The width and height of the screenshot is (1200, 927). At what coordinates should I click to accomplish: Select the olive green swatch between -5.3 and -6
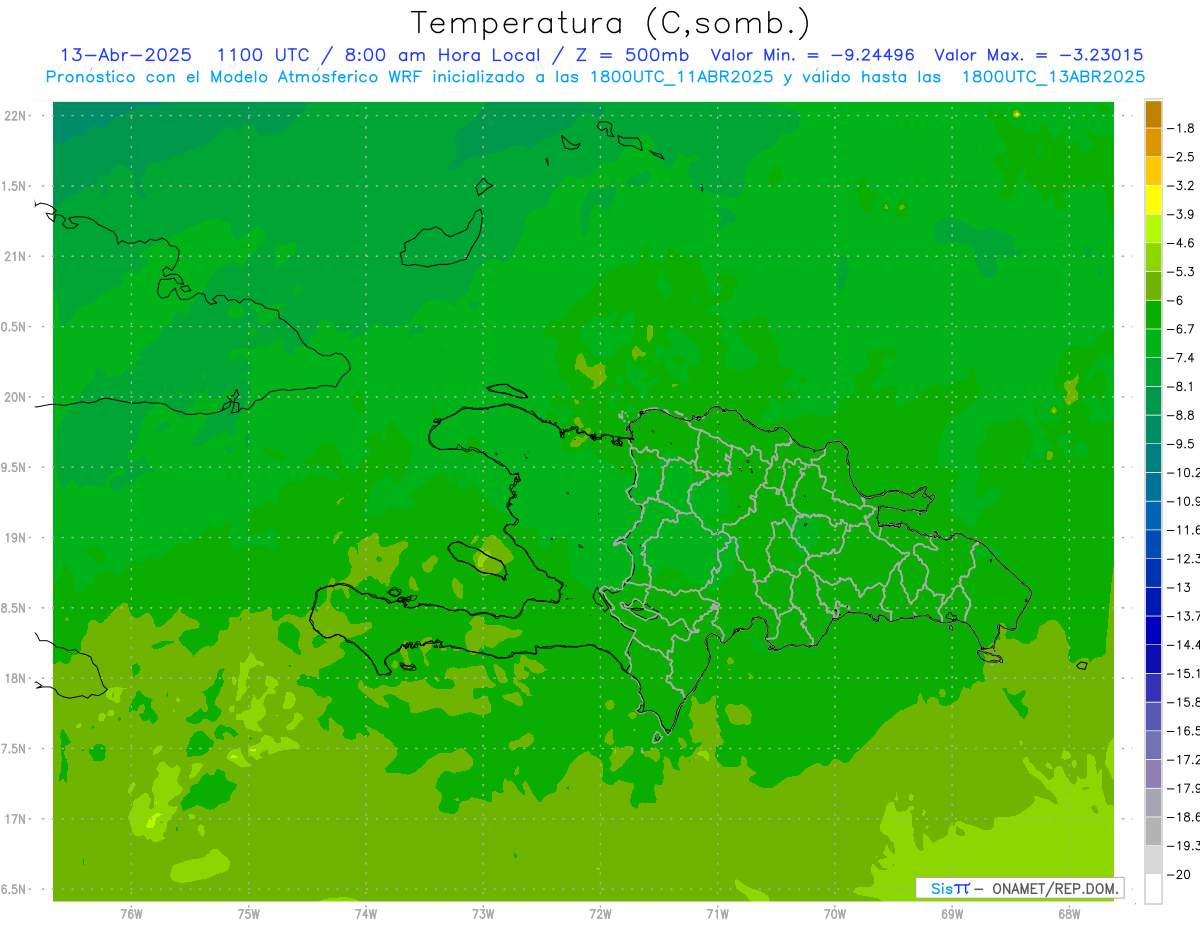(x=1153, y=286)
